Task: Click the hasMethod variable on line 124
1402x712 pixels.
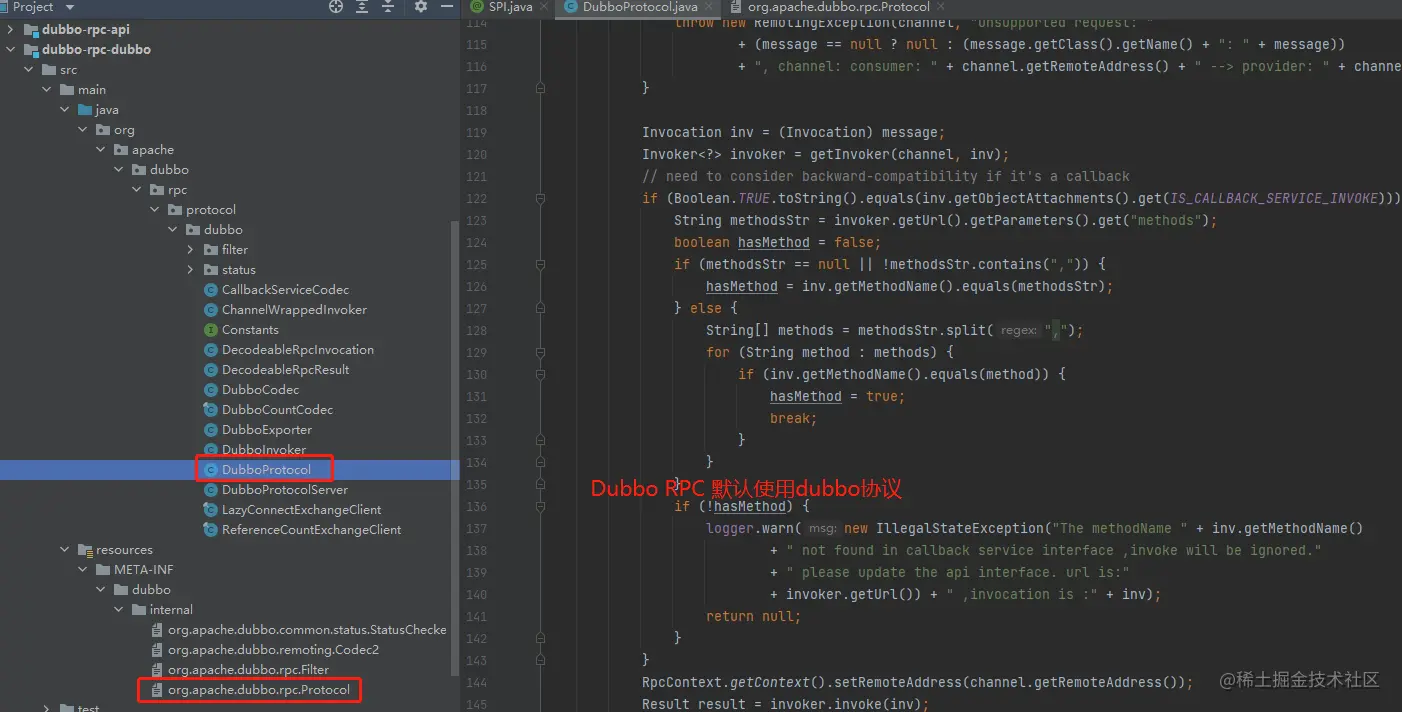Action: (773, 242)
